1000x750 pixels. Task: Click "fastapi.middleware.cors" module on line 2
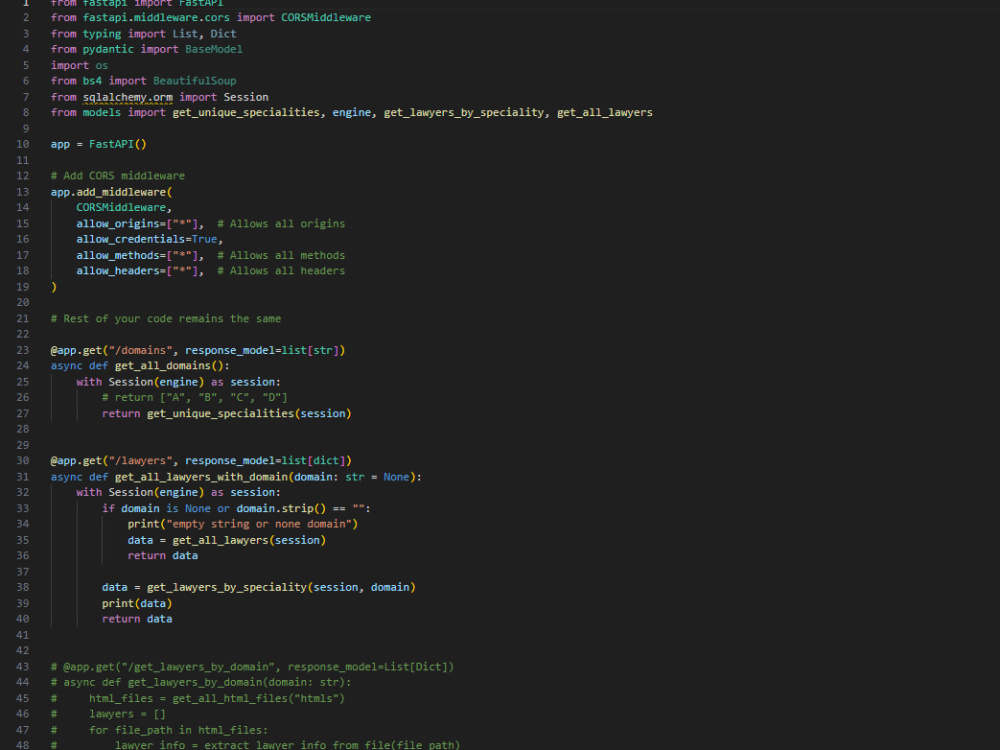click(x=156, y=17)
